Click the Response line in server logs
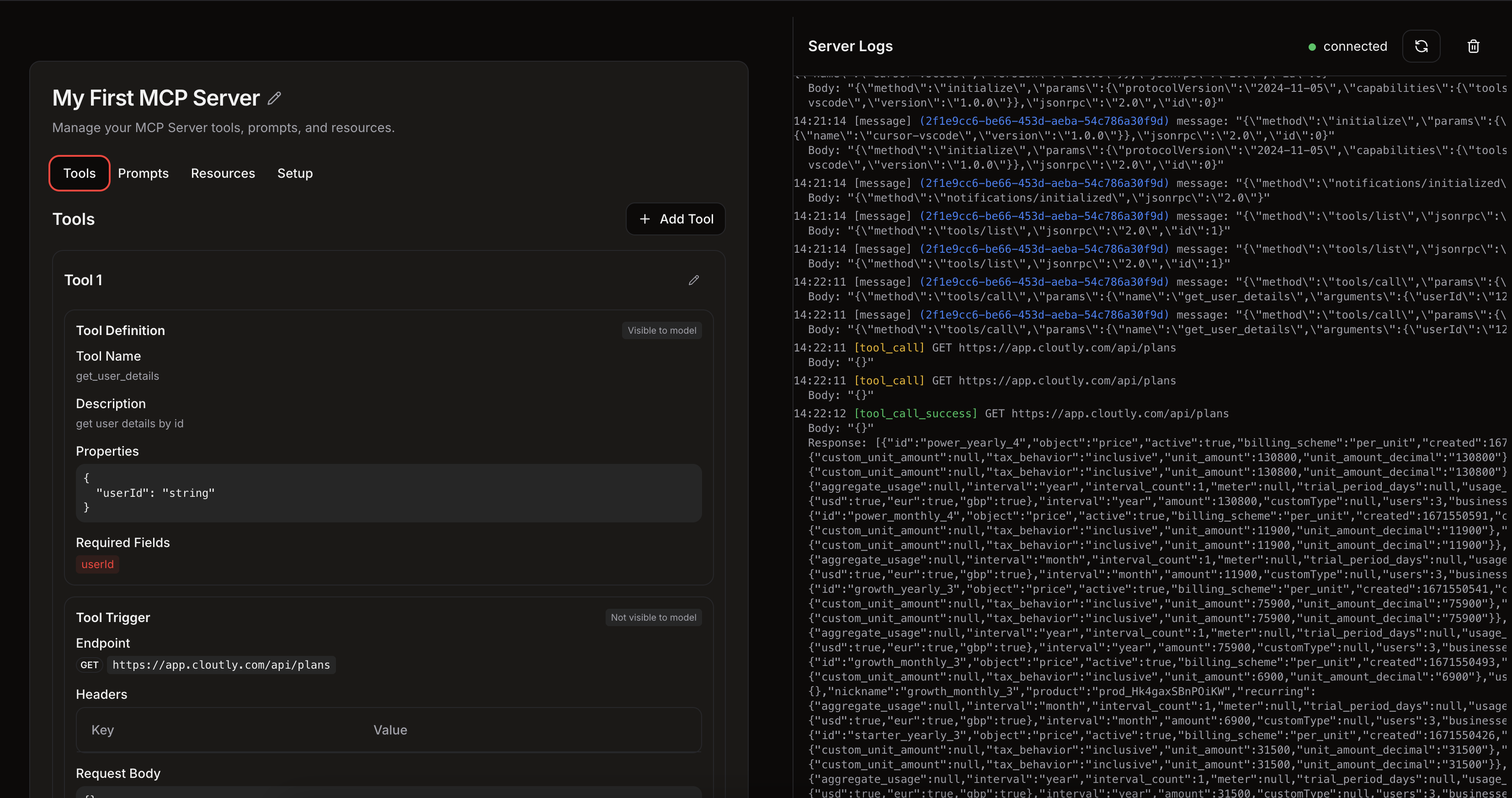Screen dimensions: 1512x798 (1157, 443)
